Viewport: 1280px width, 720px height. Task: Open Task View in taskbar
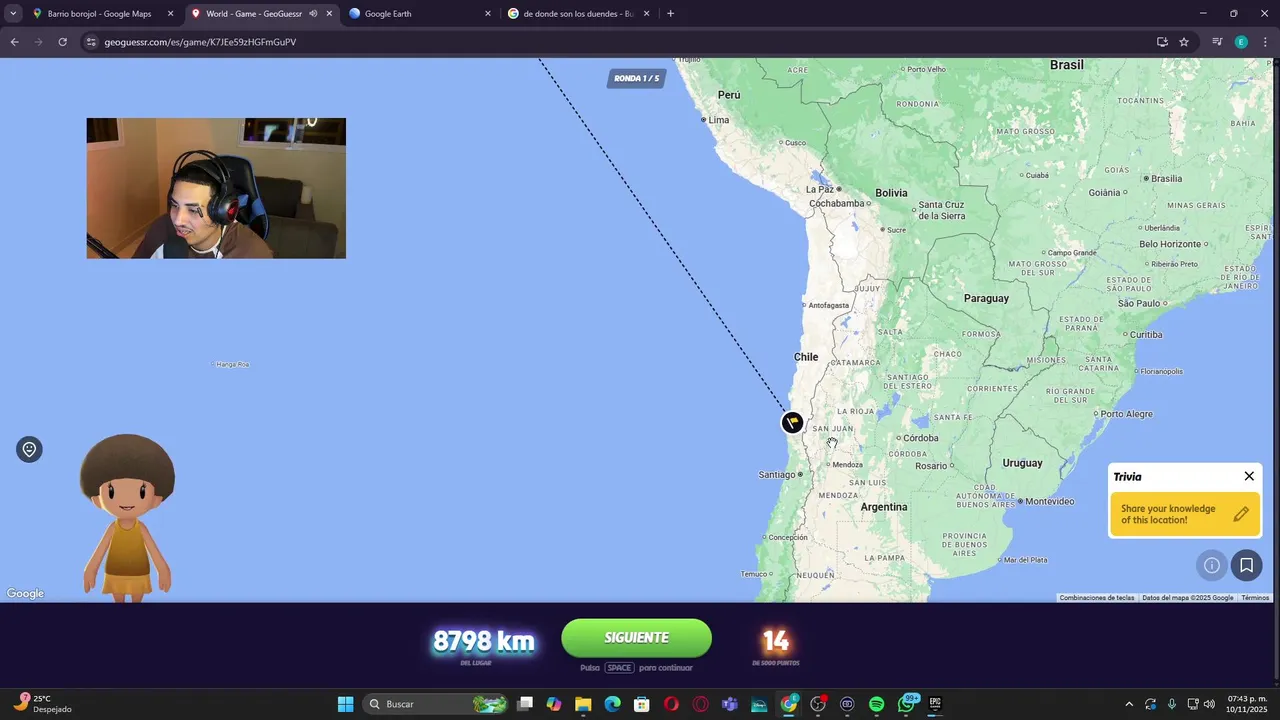[x=525, y=704]
